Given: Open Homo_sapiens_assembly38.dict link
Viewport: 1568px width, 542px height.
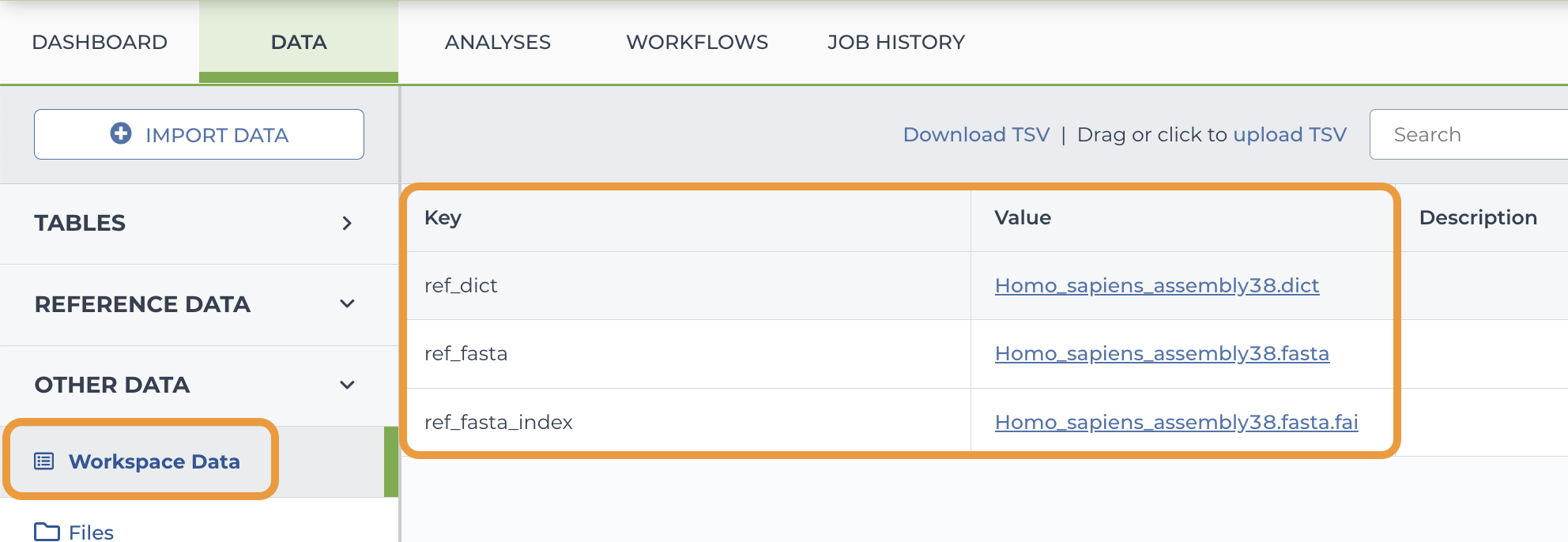Looking at the screenshot, I should 1157,285.
